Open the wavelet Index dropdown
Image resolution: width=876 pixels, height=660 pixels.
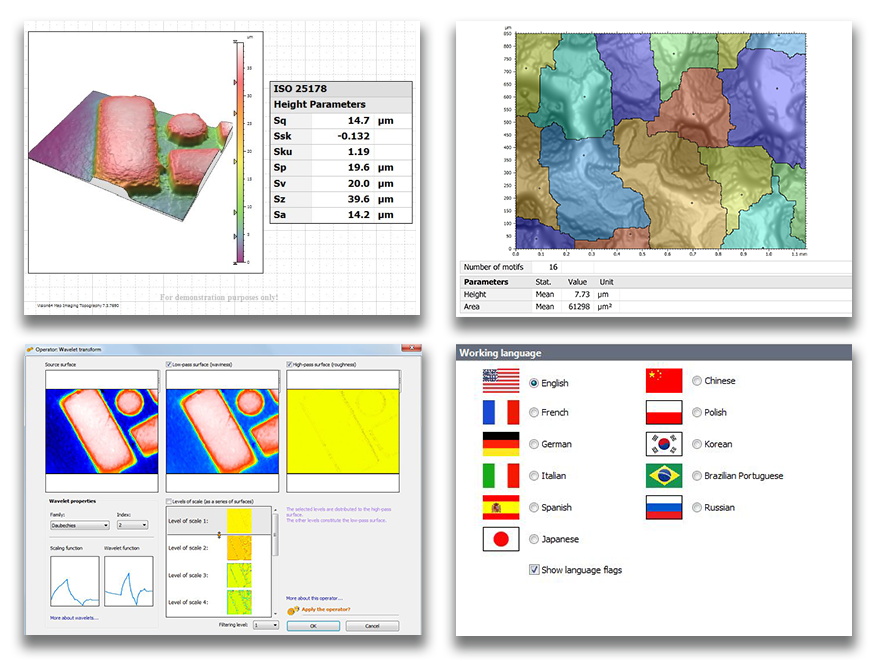point(131,524)
